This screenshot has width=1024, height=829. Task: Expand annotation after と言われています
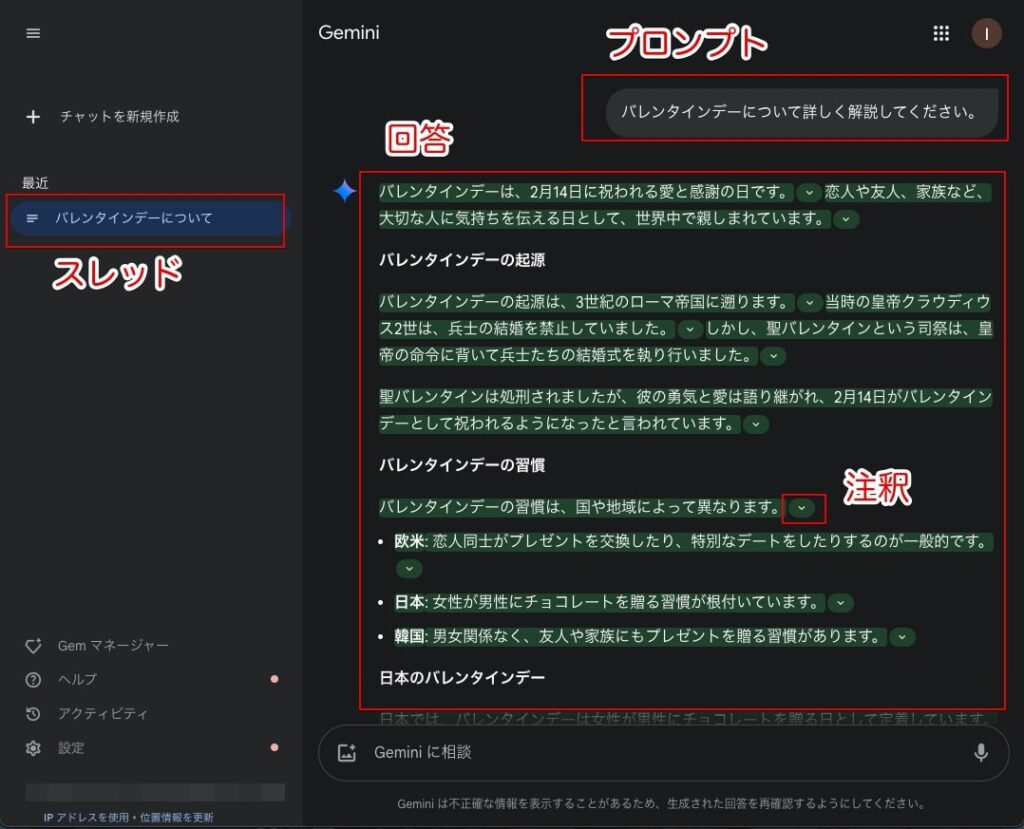(x=756, y=425)
